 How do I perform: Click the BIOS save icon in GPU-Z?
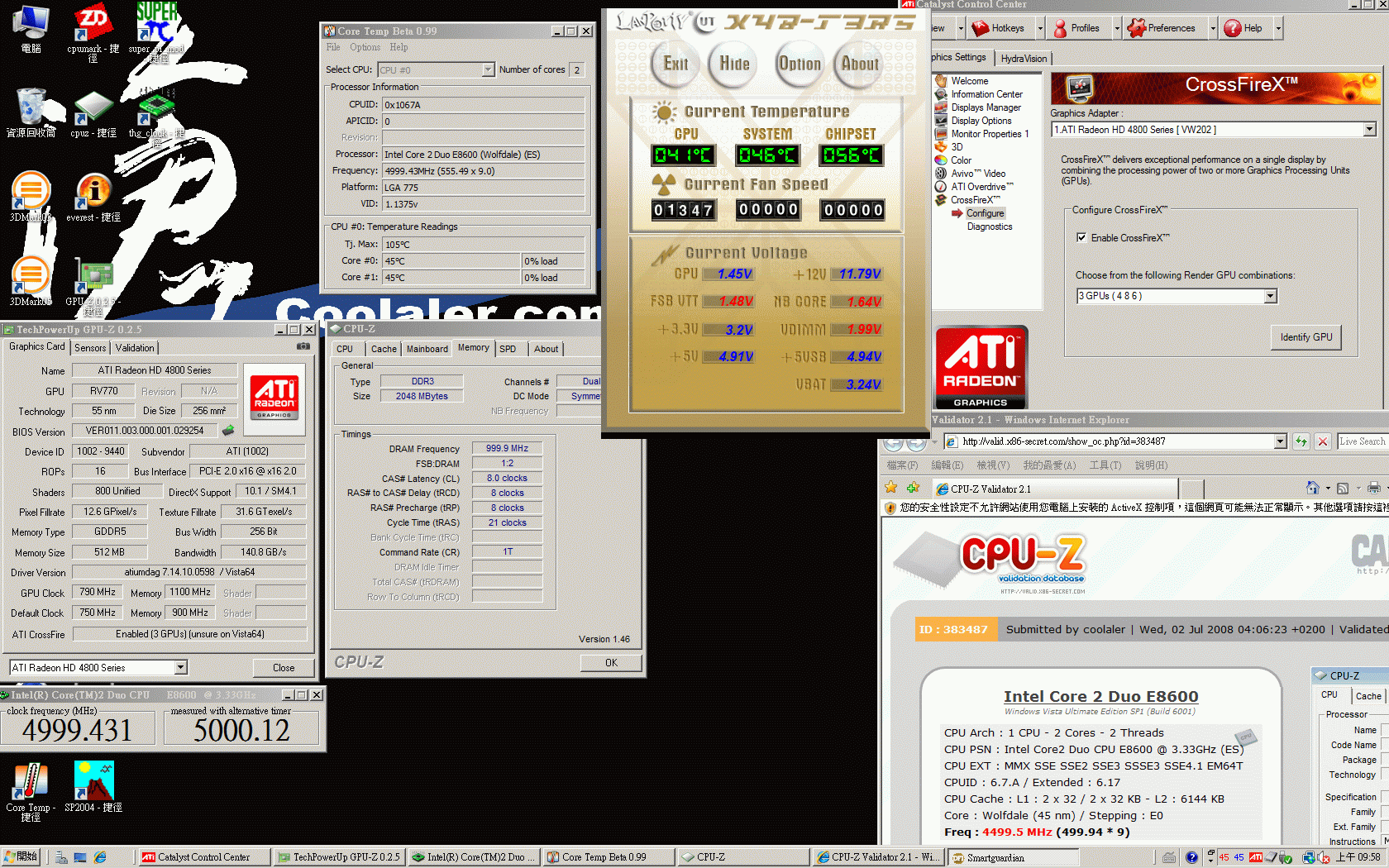tap(228, 430)
